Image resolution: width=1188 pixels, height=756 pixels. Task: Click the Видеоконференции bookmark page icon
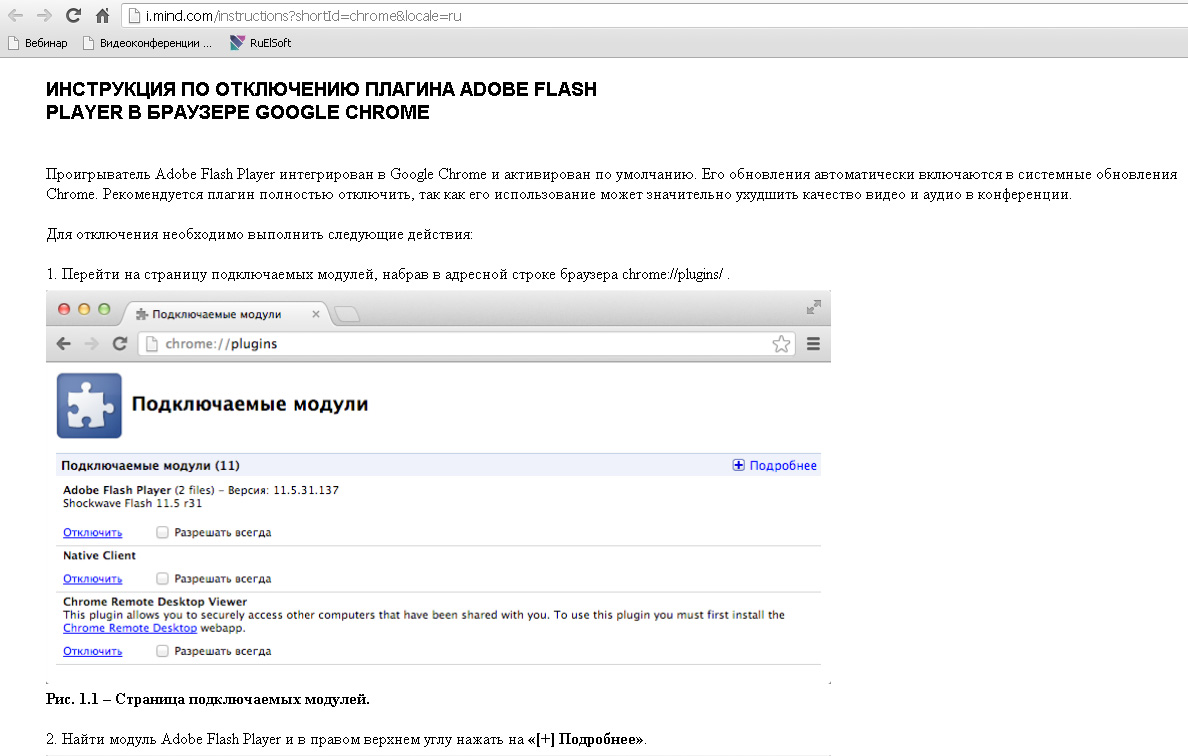coord(88,43)
